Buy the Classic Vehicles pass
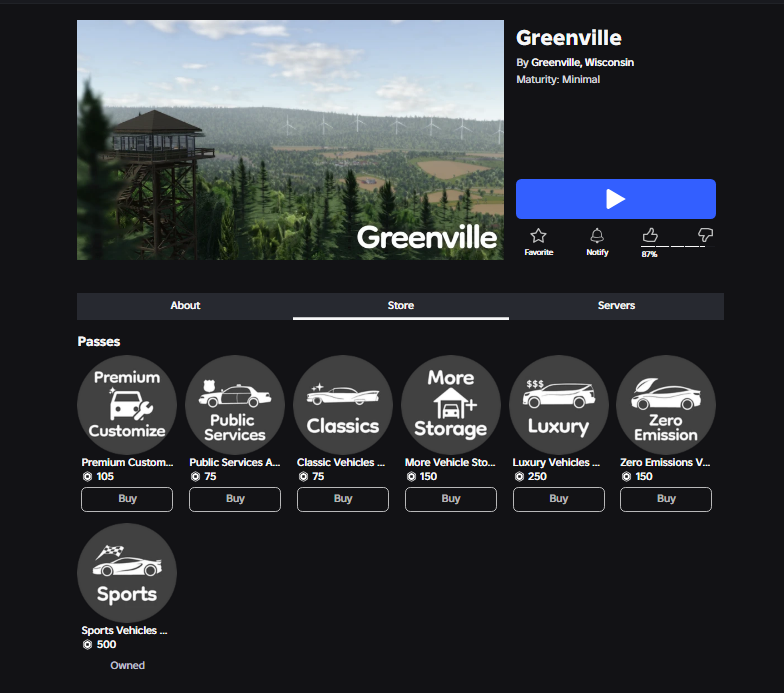This screenshot has width=784, height=693. 343,499
